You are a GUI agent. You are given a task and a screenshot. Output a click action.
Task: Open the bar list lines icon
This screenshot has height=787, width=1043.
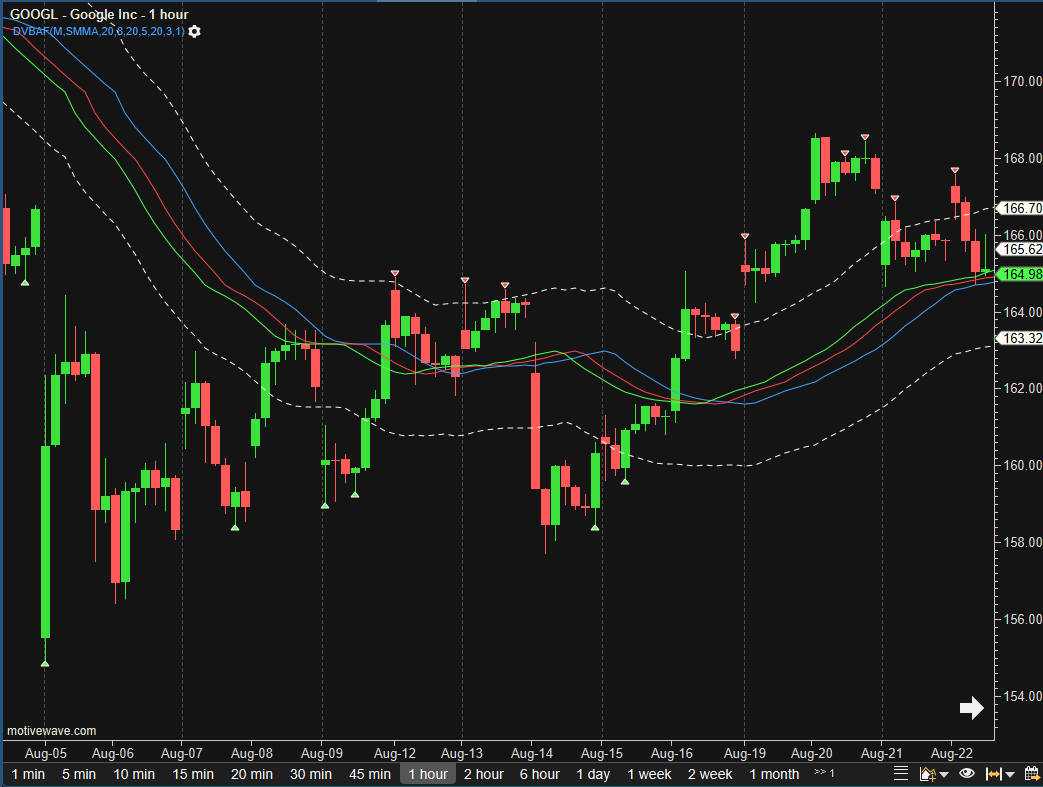point(901,773)
